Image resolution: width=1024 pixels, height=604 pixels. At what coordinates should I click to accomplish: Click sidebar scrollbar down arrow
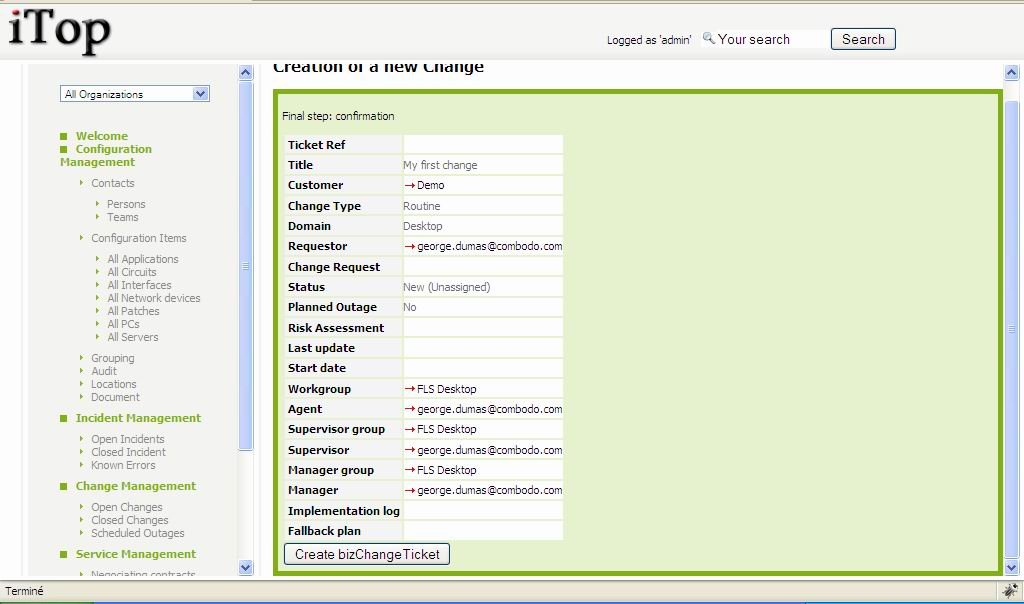(246, 567)
